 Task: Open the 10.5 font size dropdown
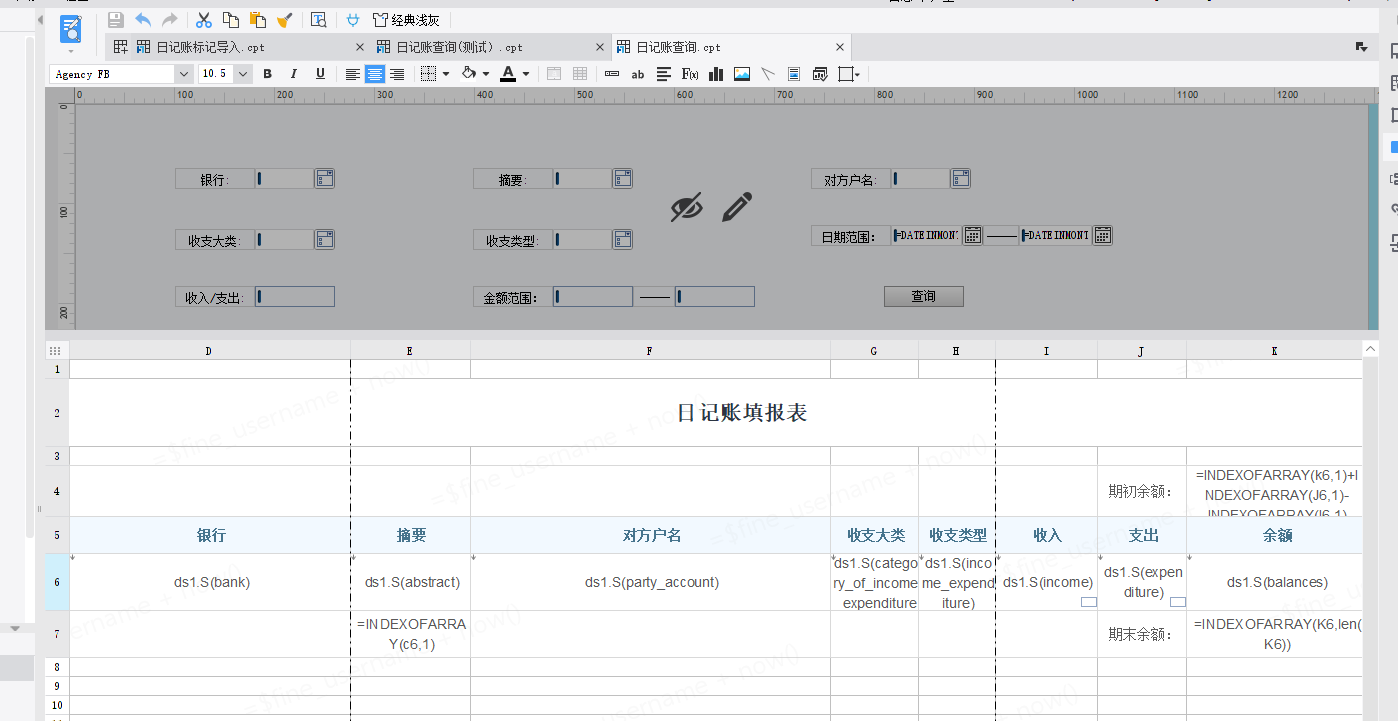[243, 74]
